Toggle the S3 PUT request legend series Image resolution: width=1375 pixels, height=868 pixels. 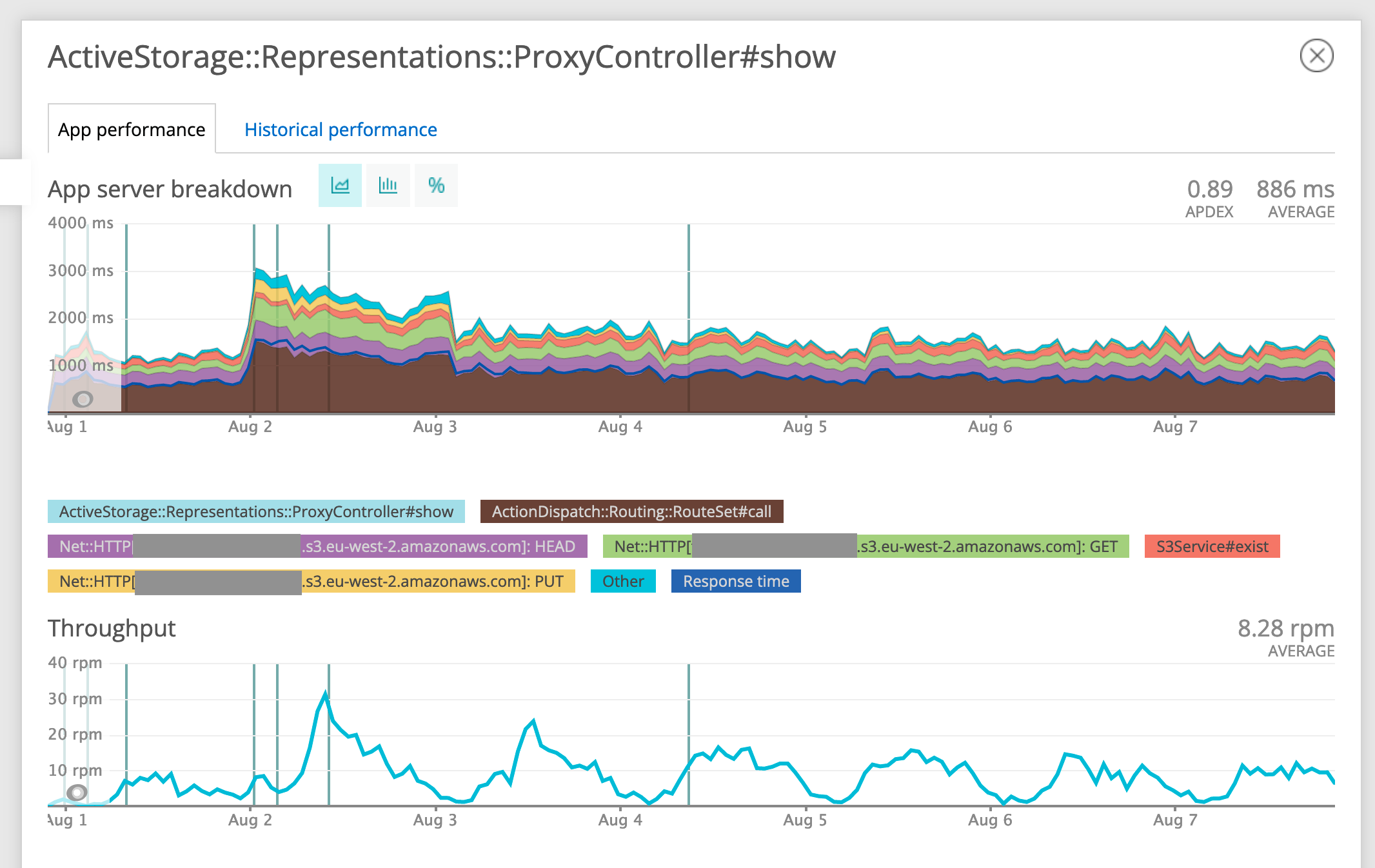(x=432, y=581)
